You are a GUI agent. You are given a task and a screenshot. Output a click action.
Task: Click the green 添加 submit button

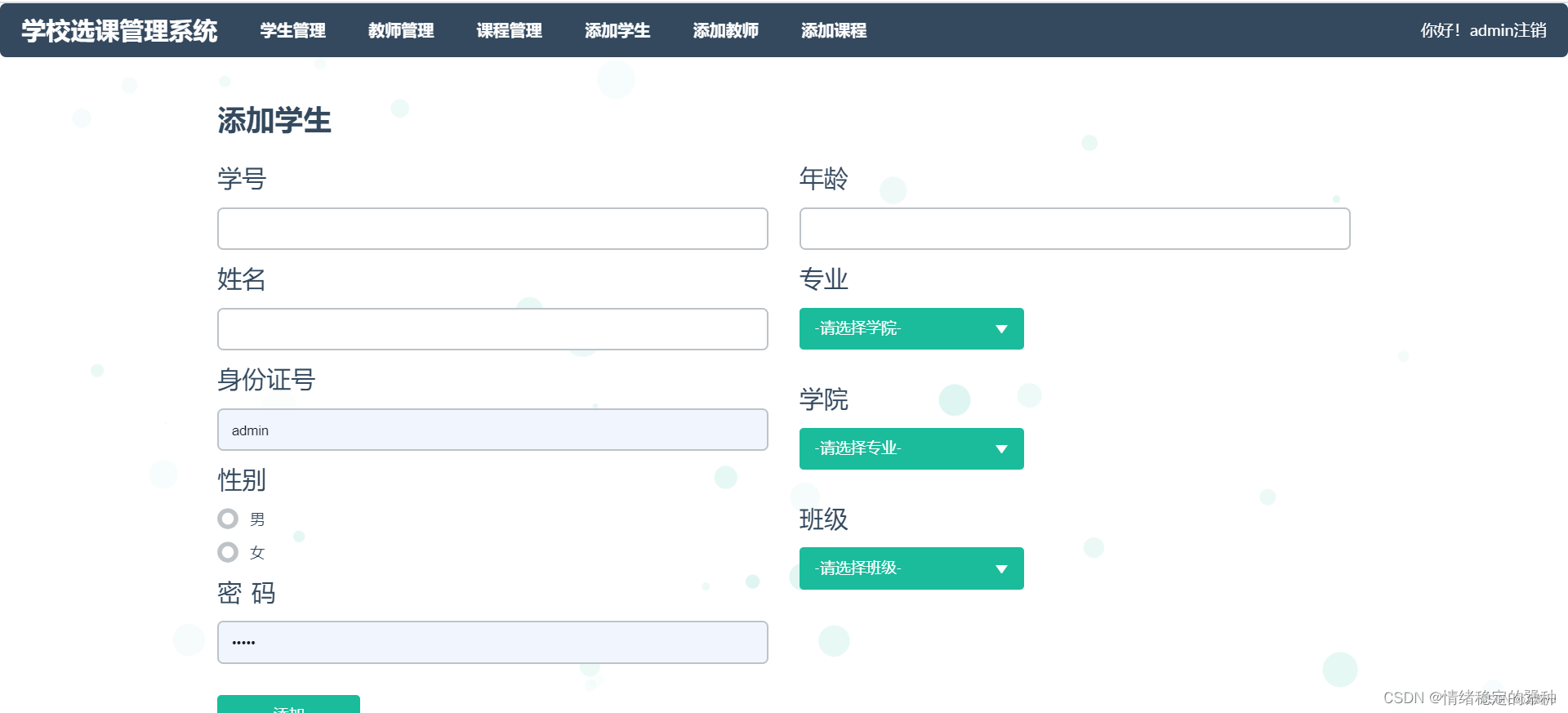click(288, 704)
